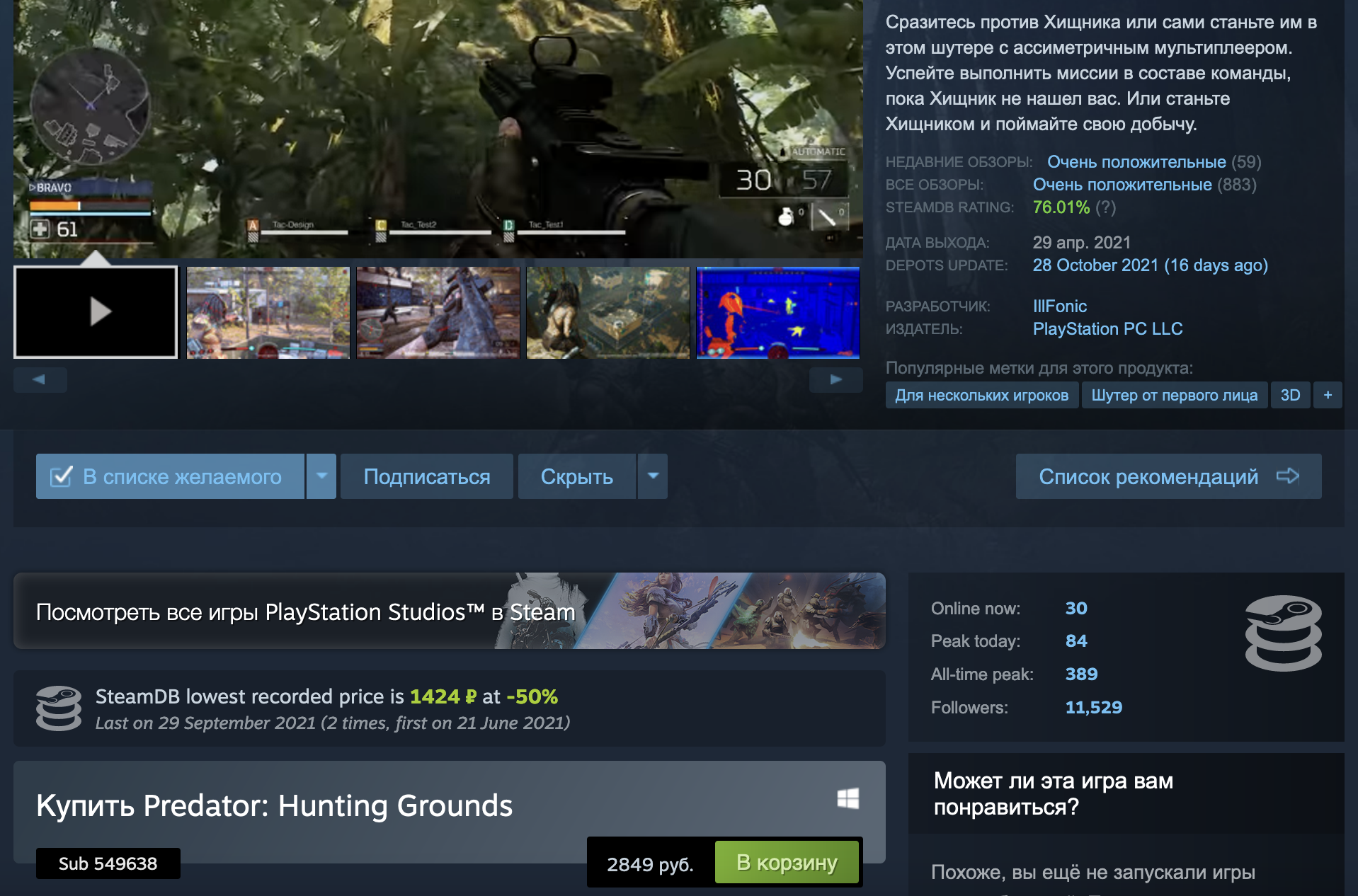Open the PlayStation Studios games banner
1358x896 pixels.
point(450,611)
